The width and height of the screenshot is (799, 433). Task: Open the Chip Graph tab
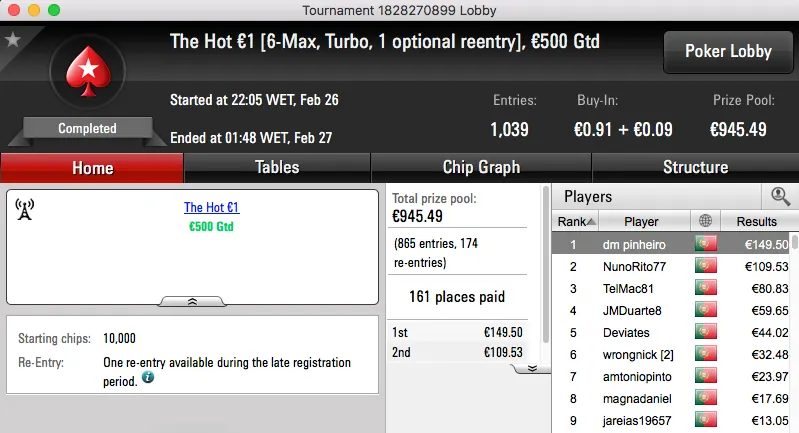tap(481, 167)
